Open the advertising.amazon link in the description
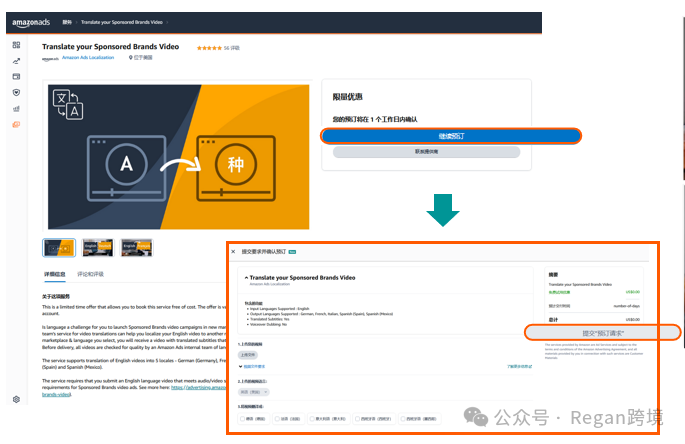685x444 pixels. (x=198, y=388)
